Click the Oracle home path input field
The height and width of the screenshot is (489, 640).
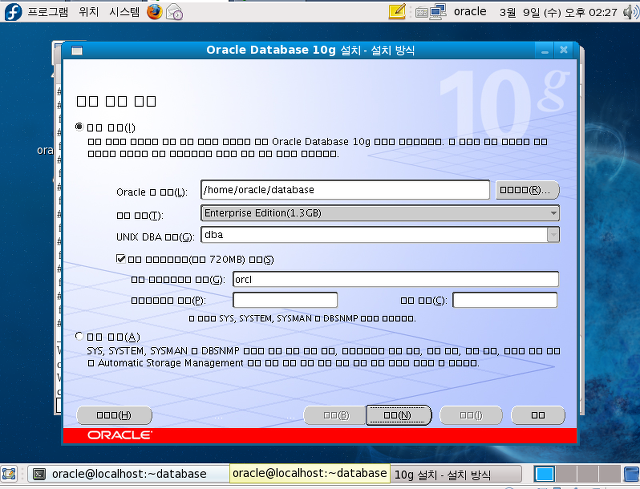point(345,190)
